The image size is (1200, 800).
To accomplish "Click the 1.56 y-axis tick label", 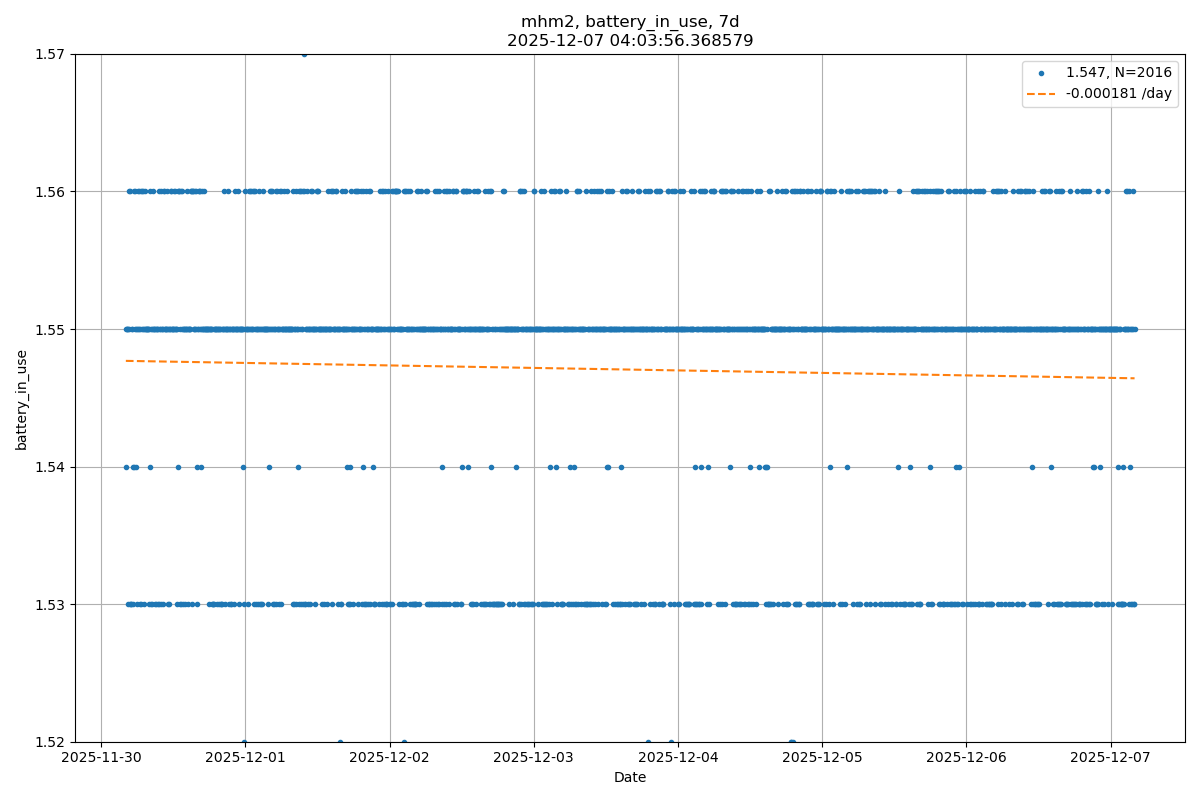I will pyautogui.click(x=50, y=192).
